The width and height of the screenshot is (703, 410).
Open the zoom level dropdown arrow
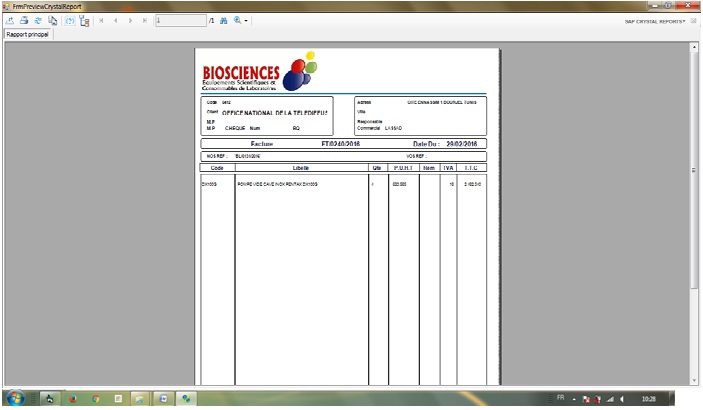[x=246, y=21]
